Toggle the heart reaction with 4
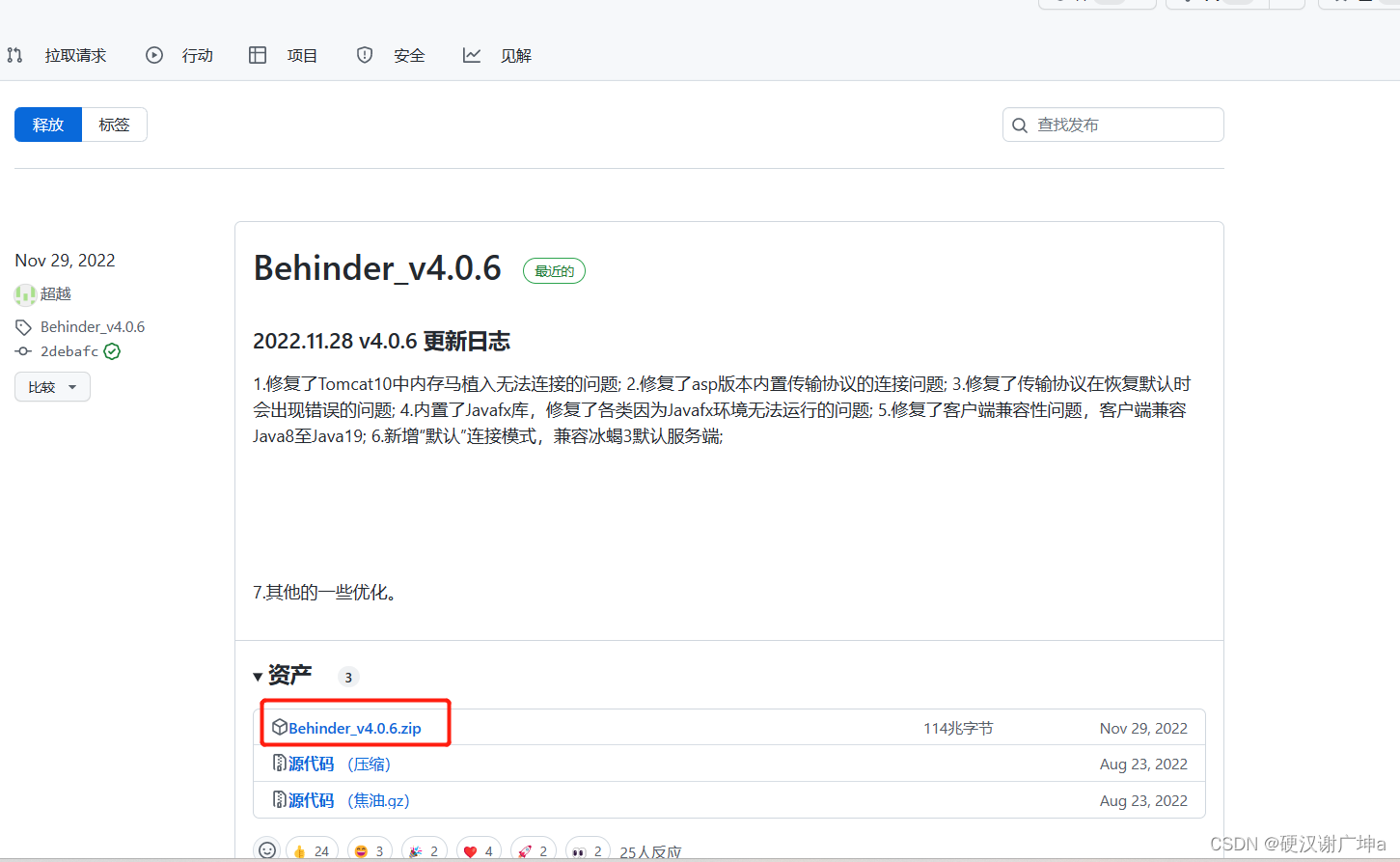 480,850
